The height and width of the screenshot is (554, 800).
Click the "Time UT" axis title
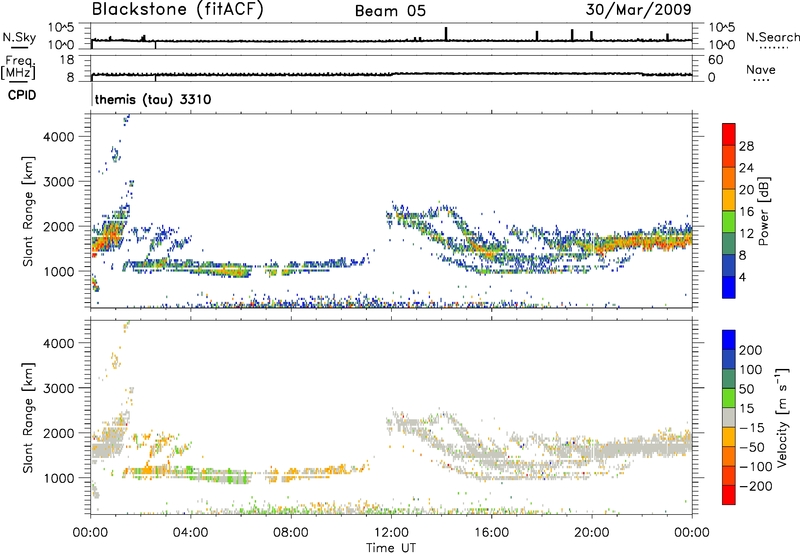pos(391,548)
